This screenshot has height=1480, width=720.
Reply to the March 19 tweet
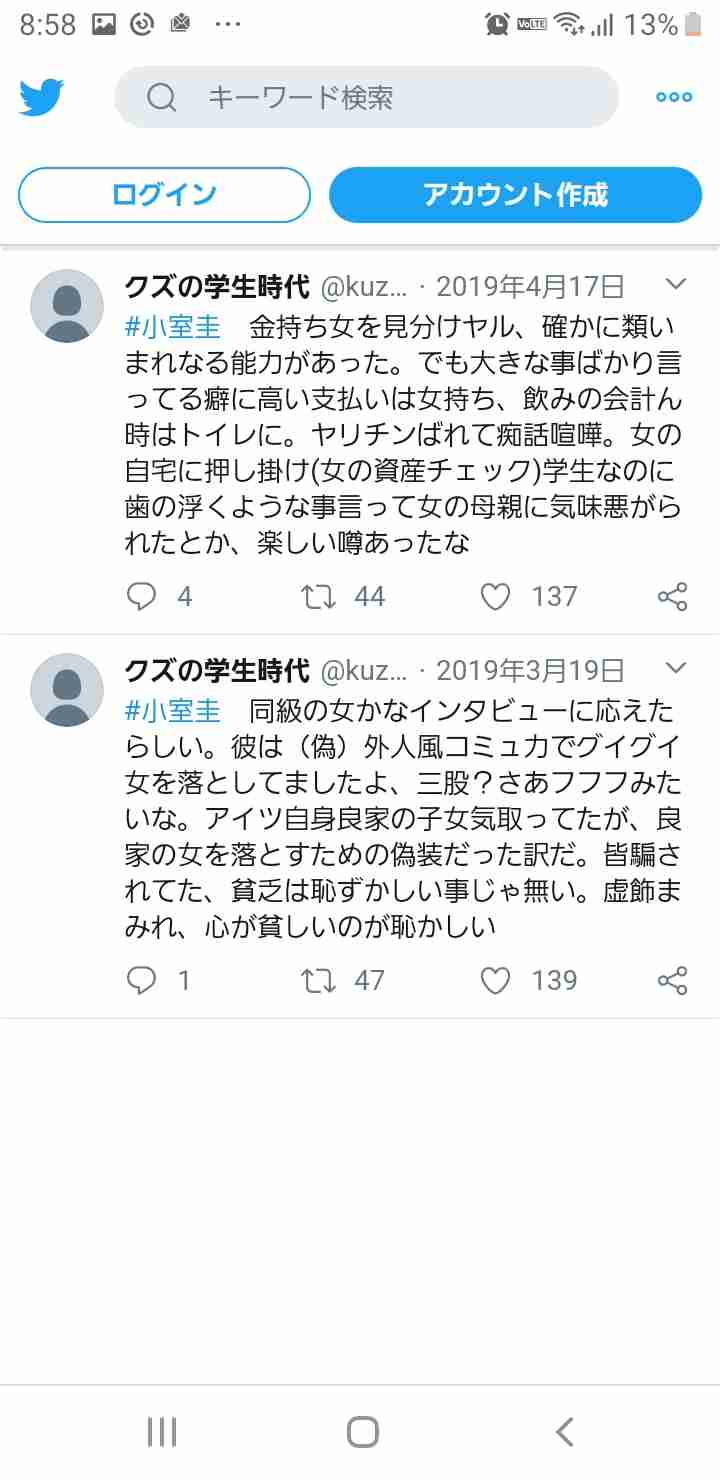pyautogui.click(x=142, y=981)
